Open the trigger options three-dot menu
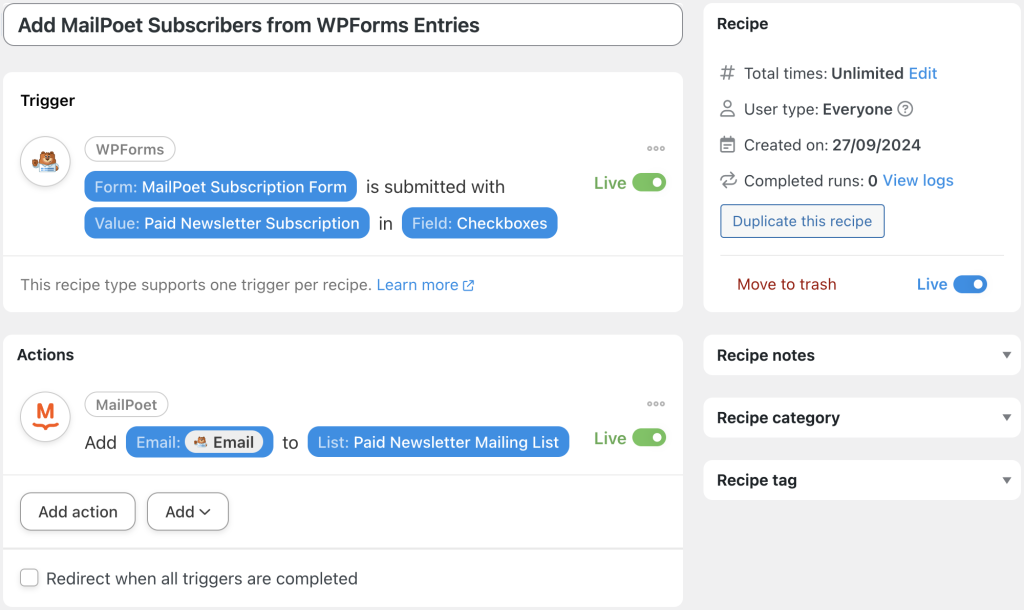1024x610 pixels. pos(656,148)
